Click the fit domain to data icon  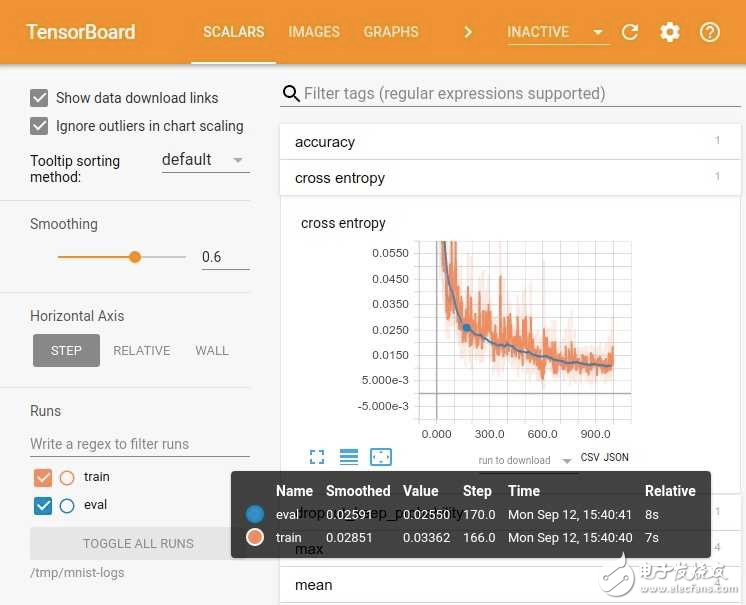click(x=381, y=457)
